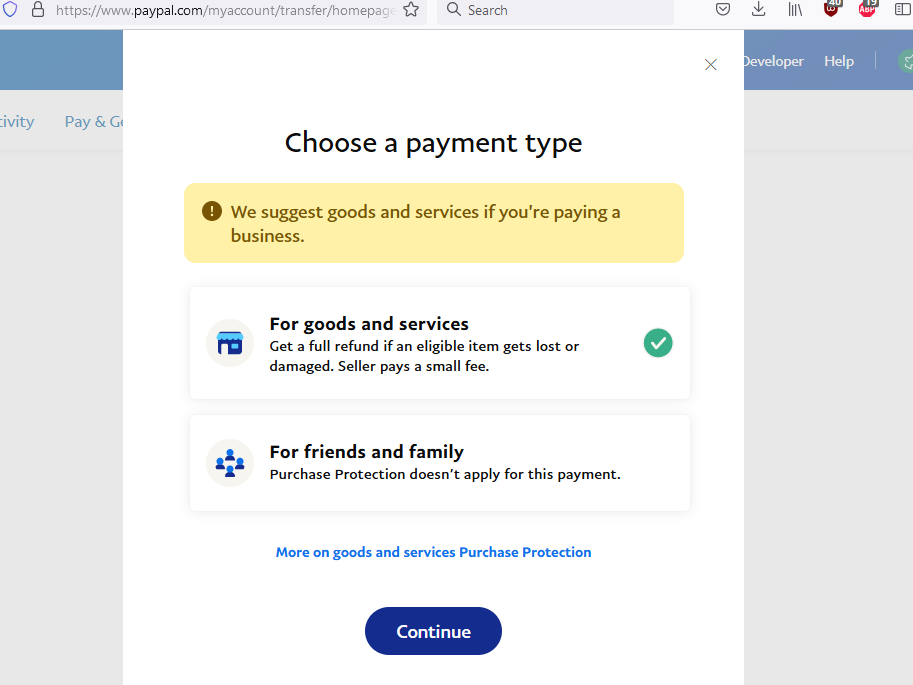Click the lock icon for site information

[38, 10]
